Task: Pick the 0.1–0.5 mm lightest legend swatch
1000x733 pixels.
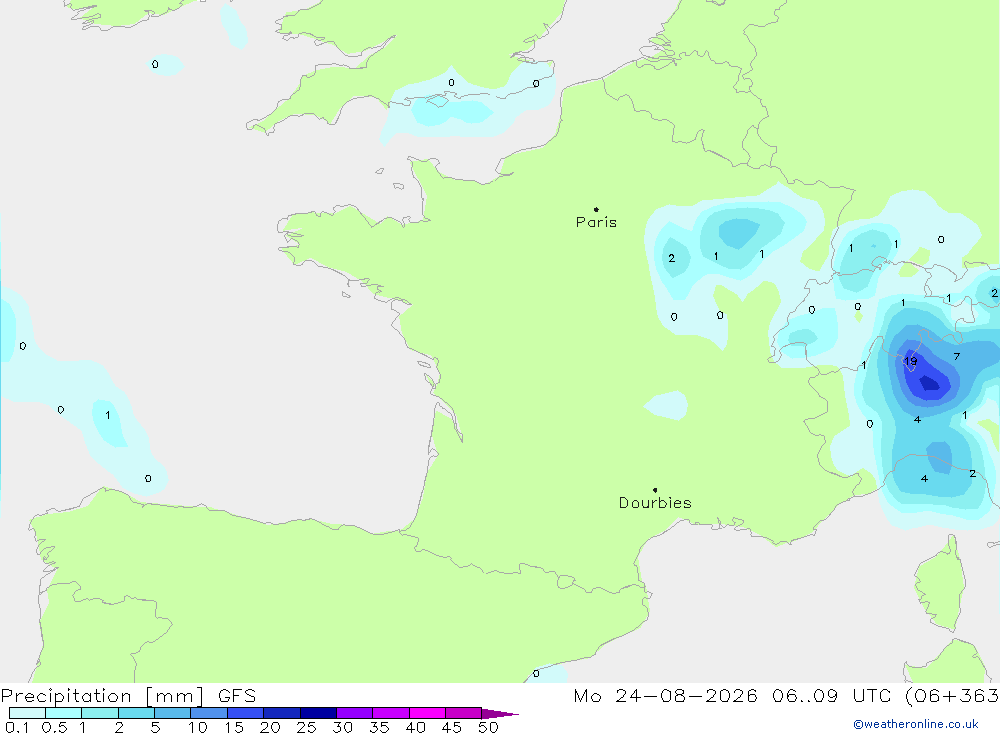Action: click(27, 713)
